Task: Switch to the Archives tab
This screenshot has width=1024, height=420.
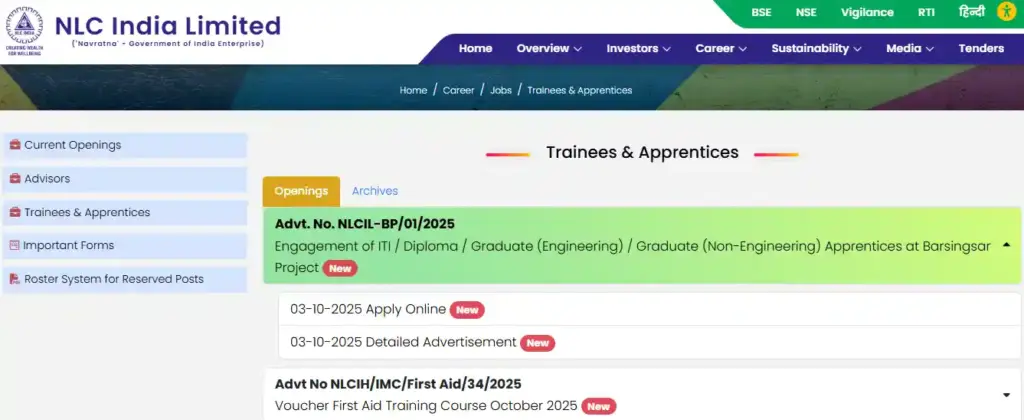Action: (x=375, y=191)
